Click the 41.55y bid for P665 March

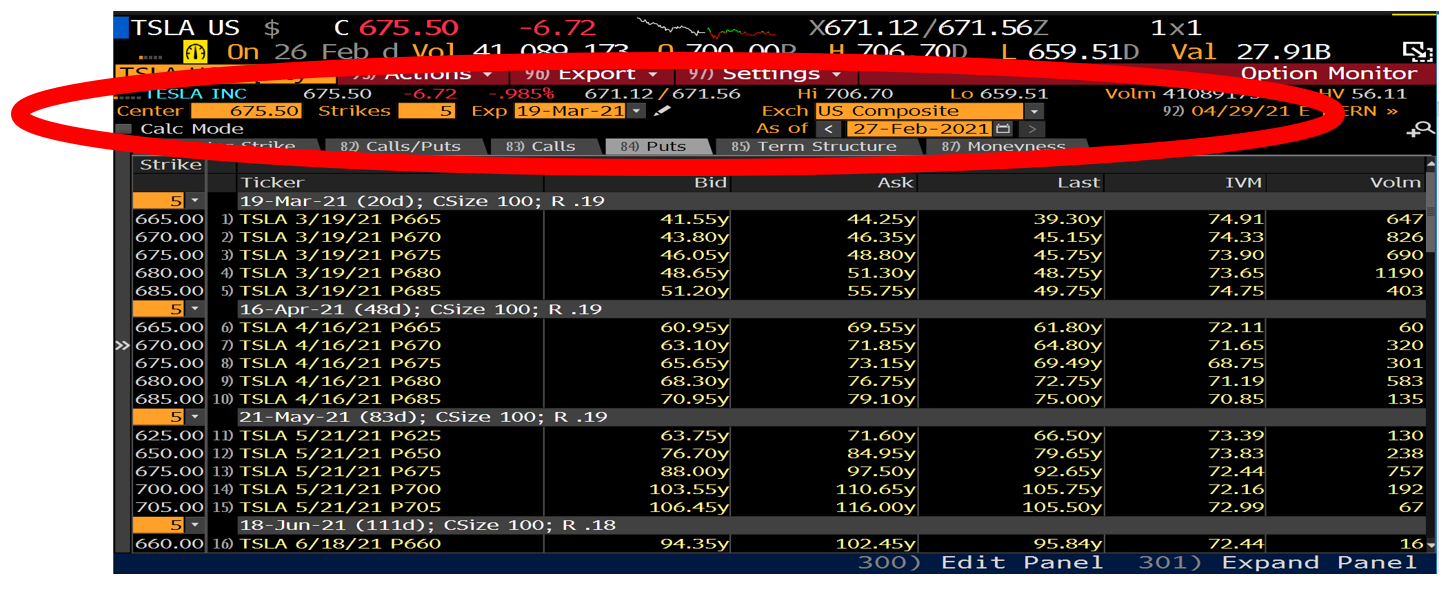tap(694, 219)
